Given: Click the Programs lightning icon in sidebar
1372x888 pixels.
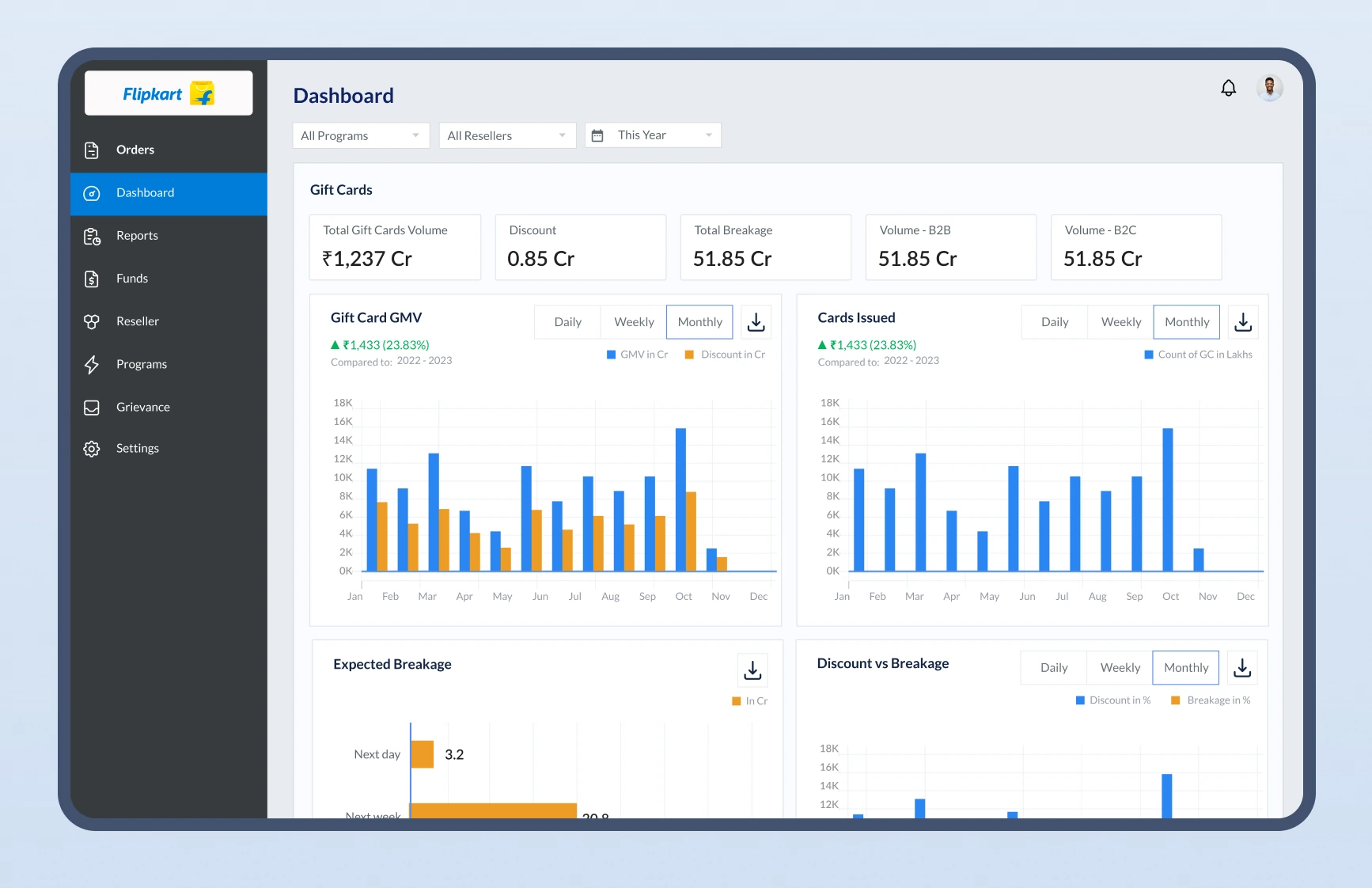Looking at the screenshot, I should tap(92, 364).
